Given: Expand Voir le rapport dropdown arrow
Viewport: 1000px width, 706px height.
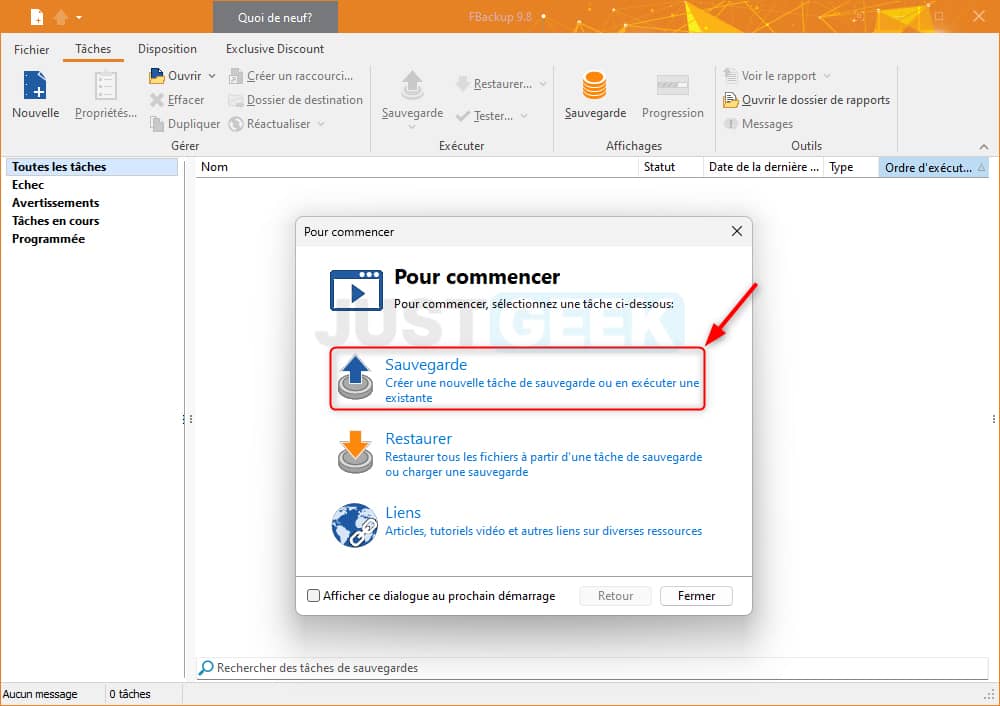Looking at the screenshot, I should (827, 76).
